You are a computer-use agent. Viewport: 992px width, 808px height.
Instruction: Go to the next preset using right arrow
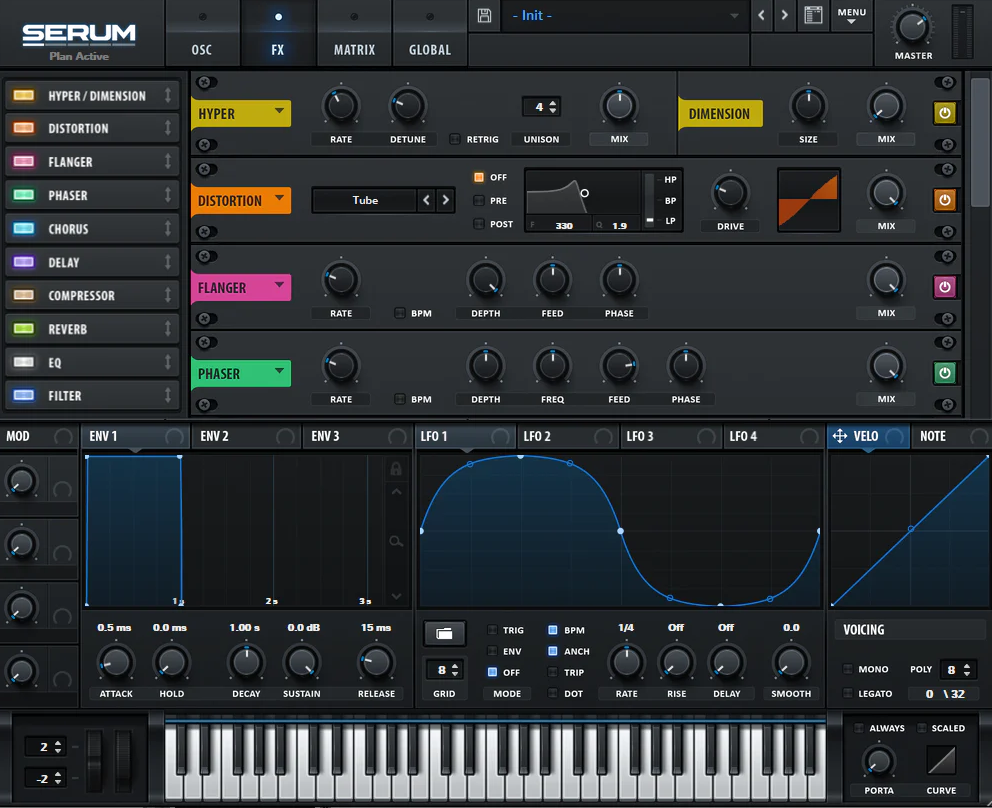(785, 16)
